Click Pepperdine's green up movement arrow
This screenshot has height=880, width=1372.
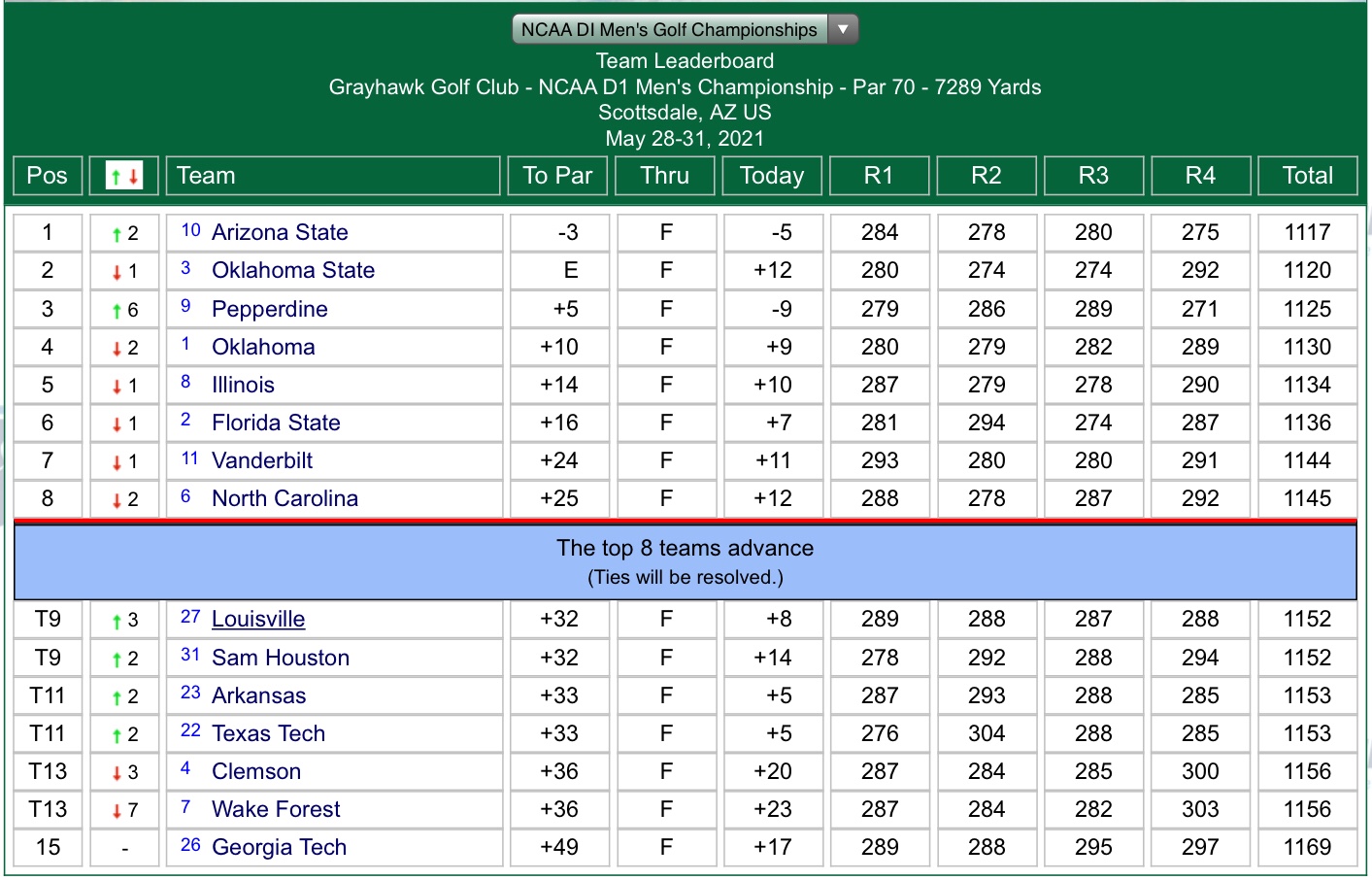coord(117,311)
